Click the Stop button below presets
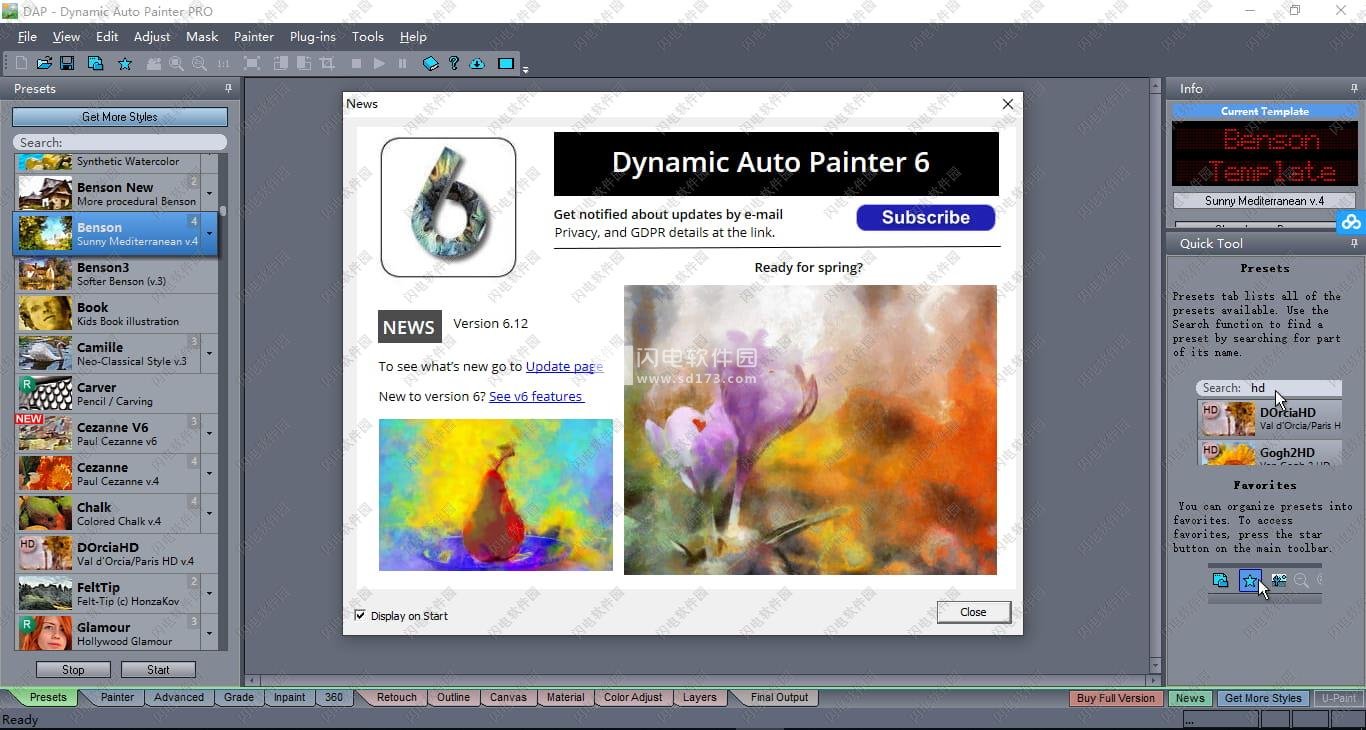 click(x=73, y=670)
